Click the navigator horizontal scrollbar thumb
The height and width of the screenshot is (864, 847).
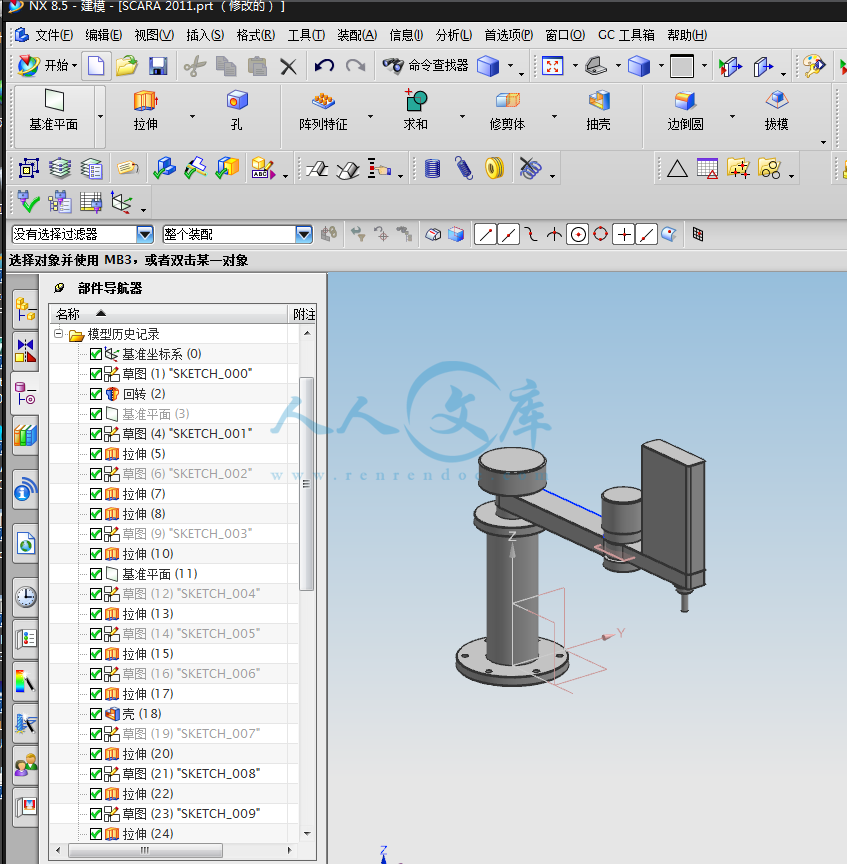coord(145,850)
